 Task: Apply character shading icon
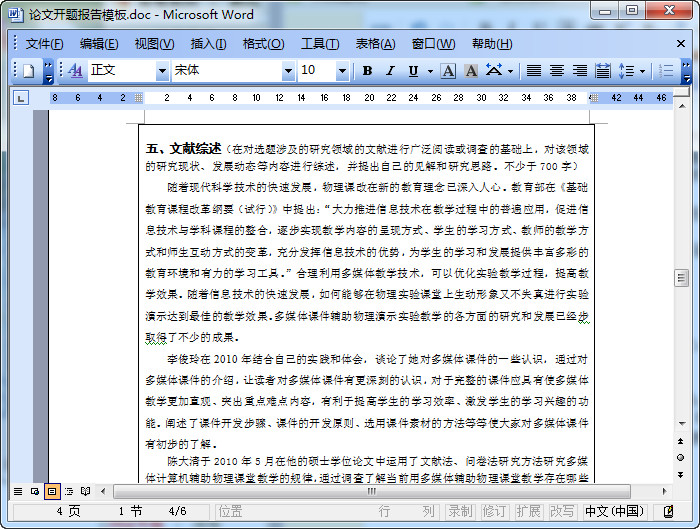(471, 71)
